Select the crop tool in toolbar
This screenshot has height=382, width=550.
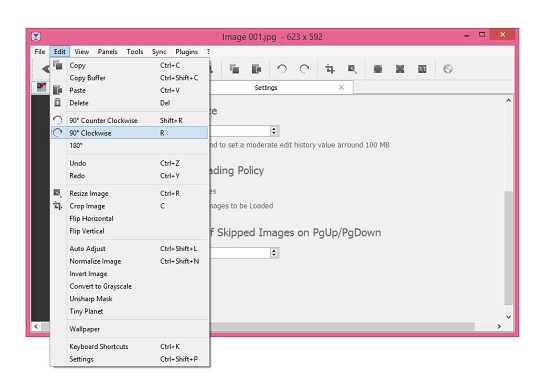point(329,69)
